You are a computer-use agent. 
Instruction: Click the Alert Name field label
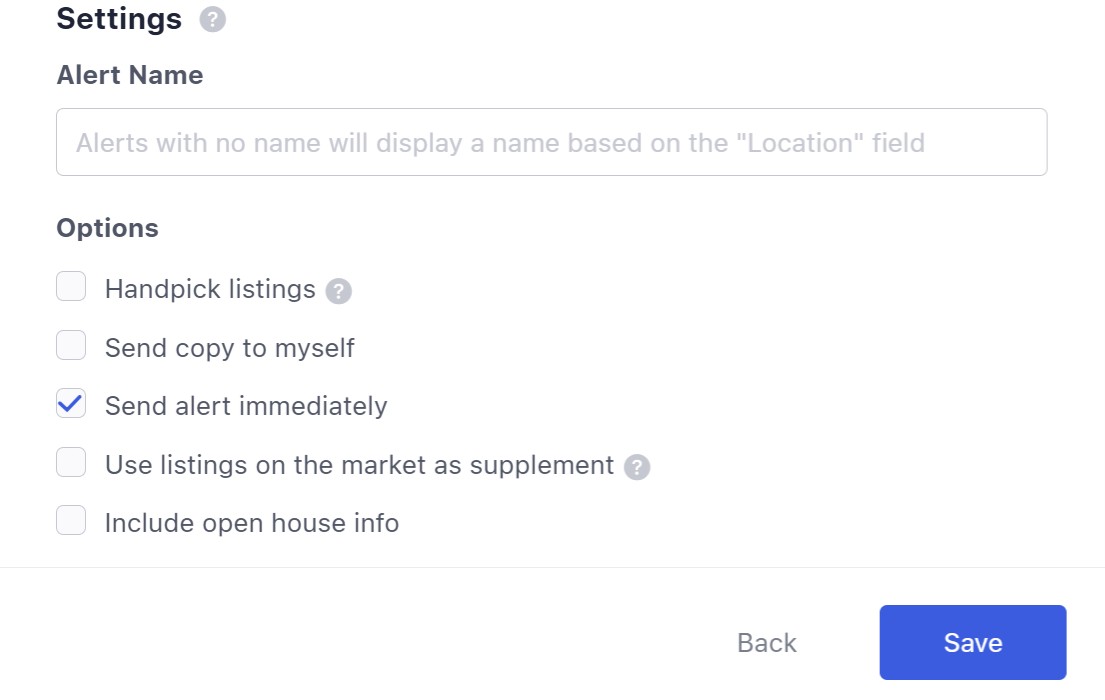click(130, 75)
